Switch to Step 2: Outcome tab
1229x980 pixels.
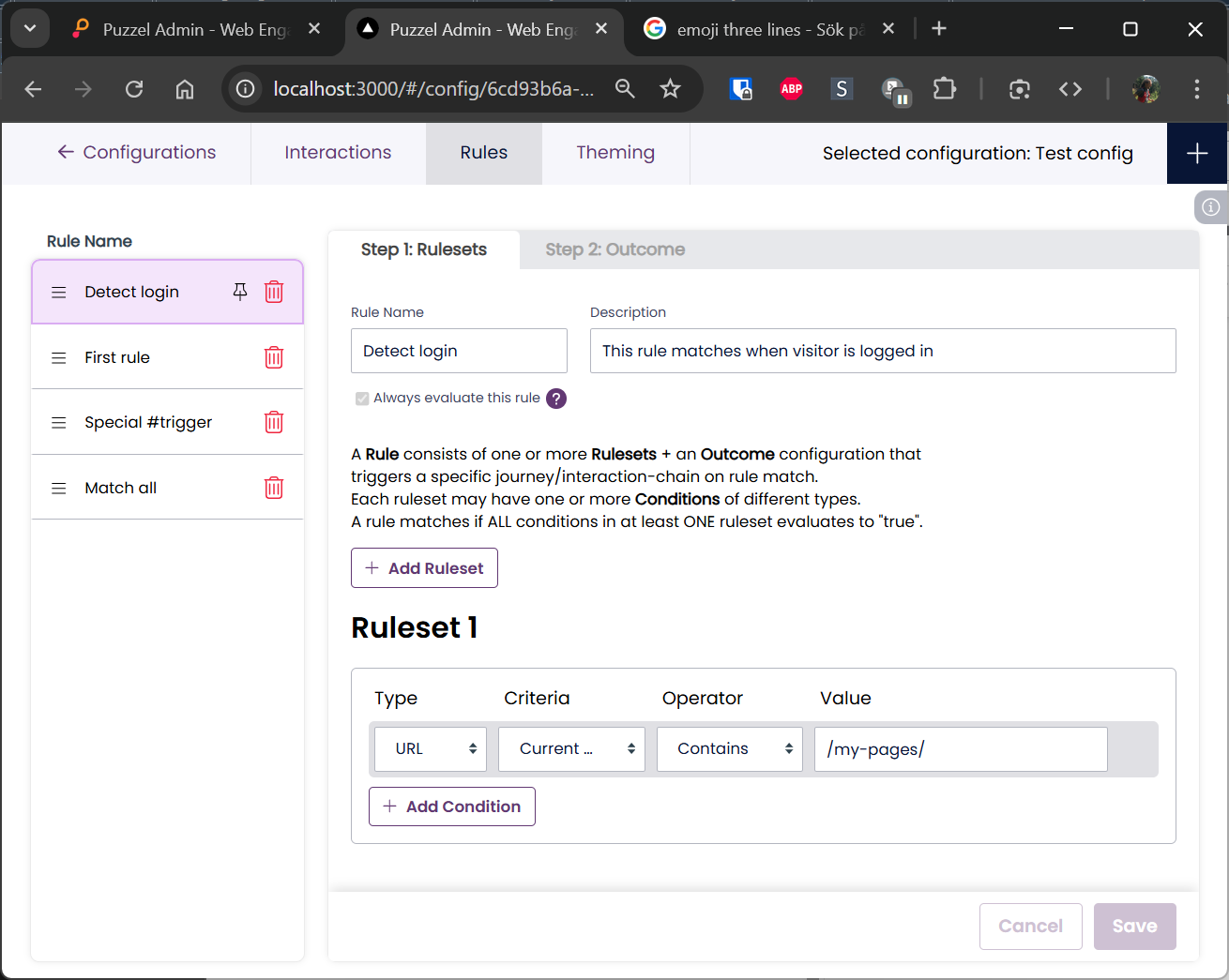614,249
